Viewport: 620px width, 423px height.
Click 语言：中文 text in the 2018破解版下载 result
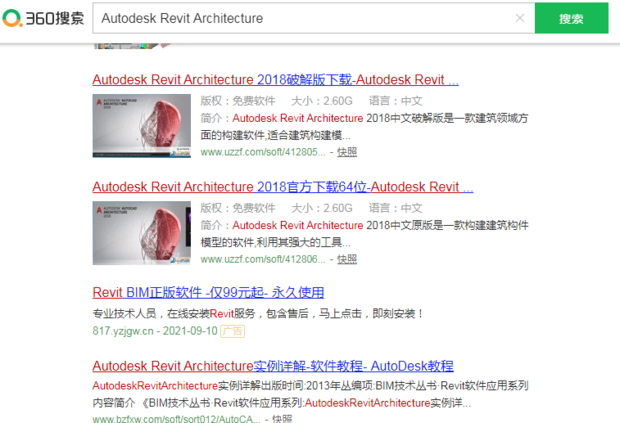coord(396,101)
